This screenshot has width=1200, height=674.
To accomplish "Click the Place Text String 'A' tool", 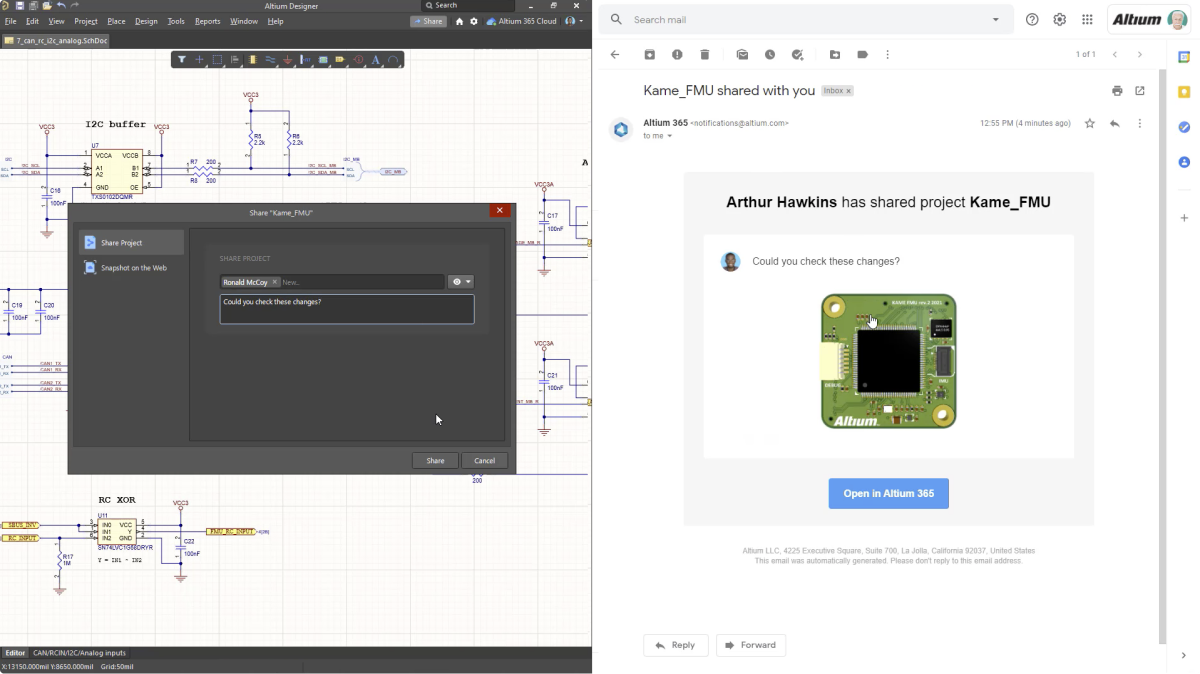I will click(376, 60).
